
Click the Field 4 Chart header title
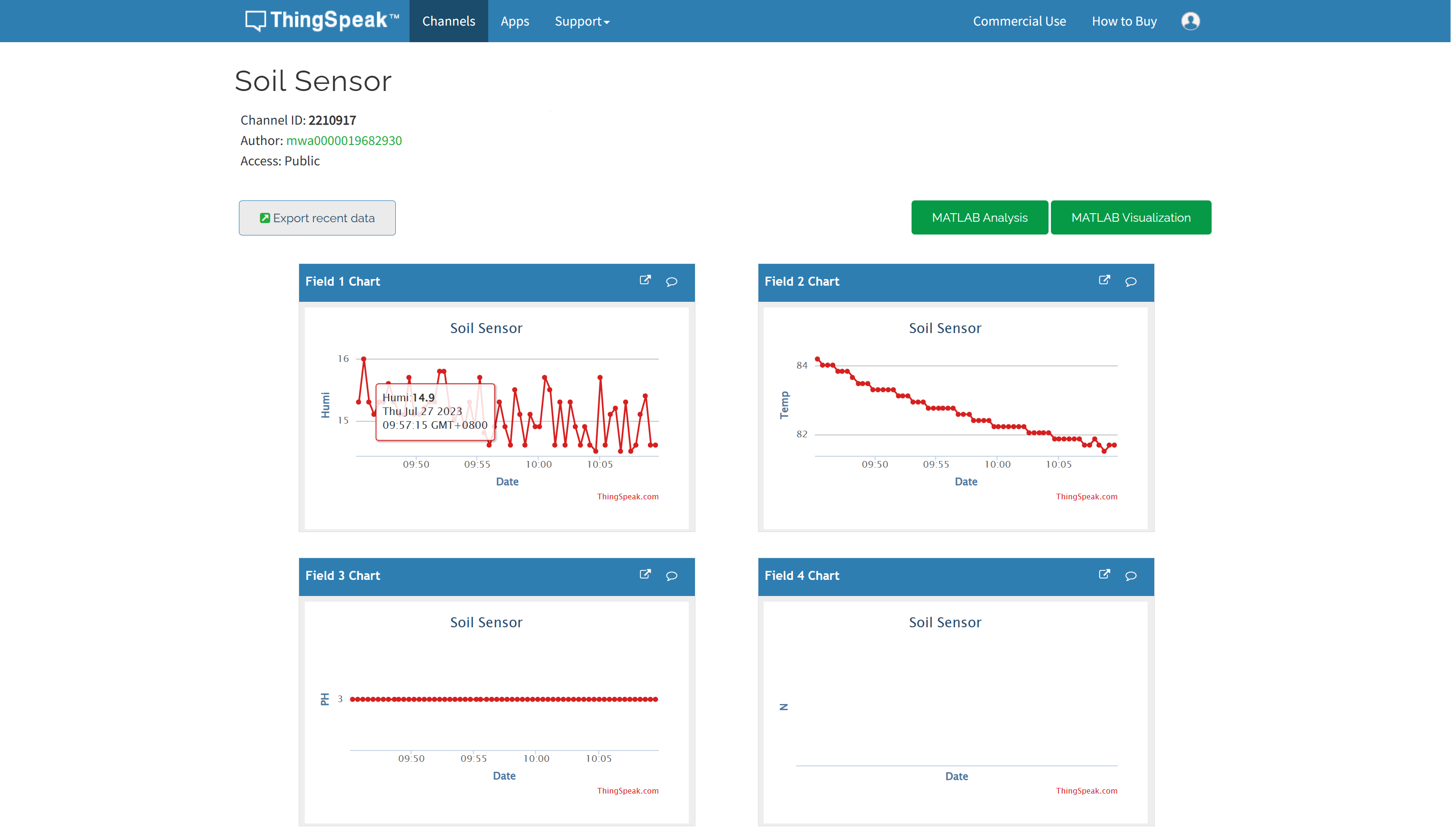coord(802,575)
